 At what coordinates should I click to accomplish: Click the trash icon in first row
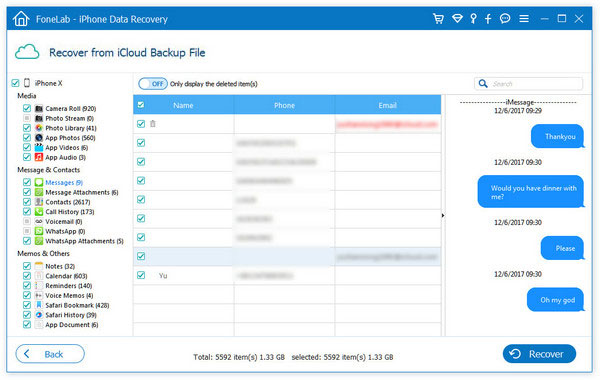click(x=153, y=124)
